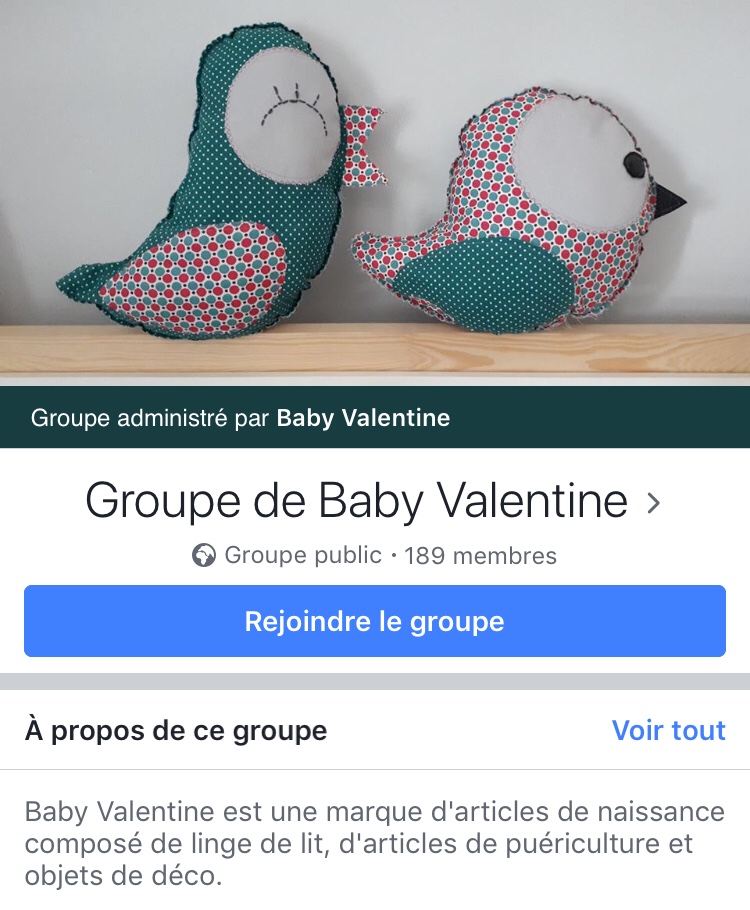Screen dimensions: 750x910
Task: Click the group description paragraph text
Action: tap(375, 844)
